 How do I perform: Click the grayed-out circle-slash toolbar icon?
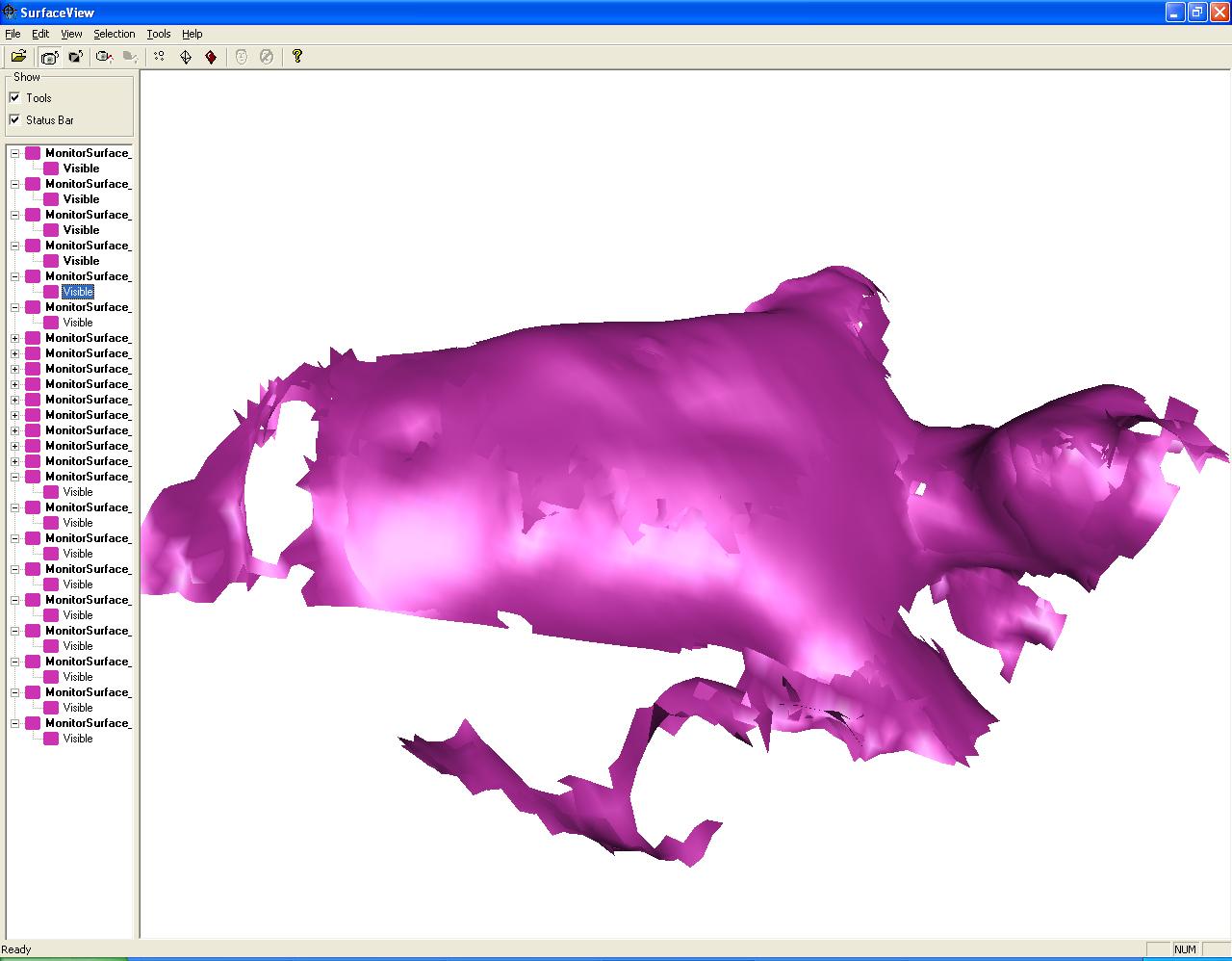click(267, 57)
